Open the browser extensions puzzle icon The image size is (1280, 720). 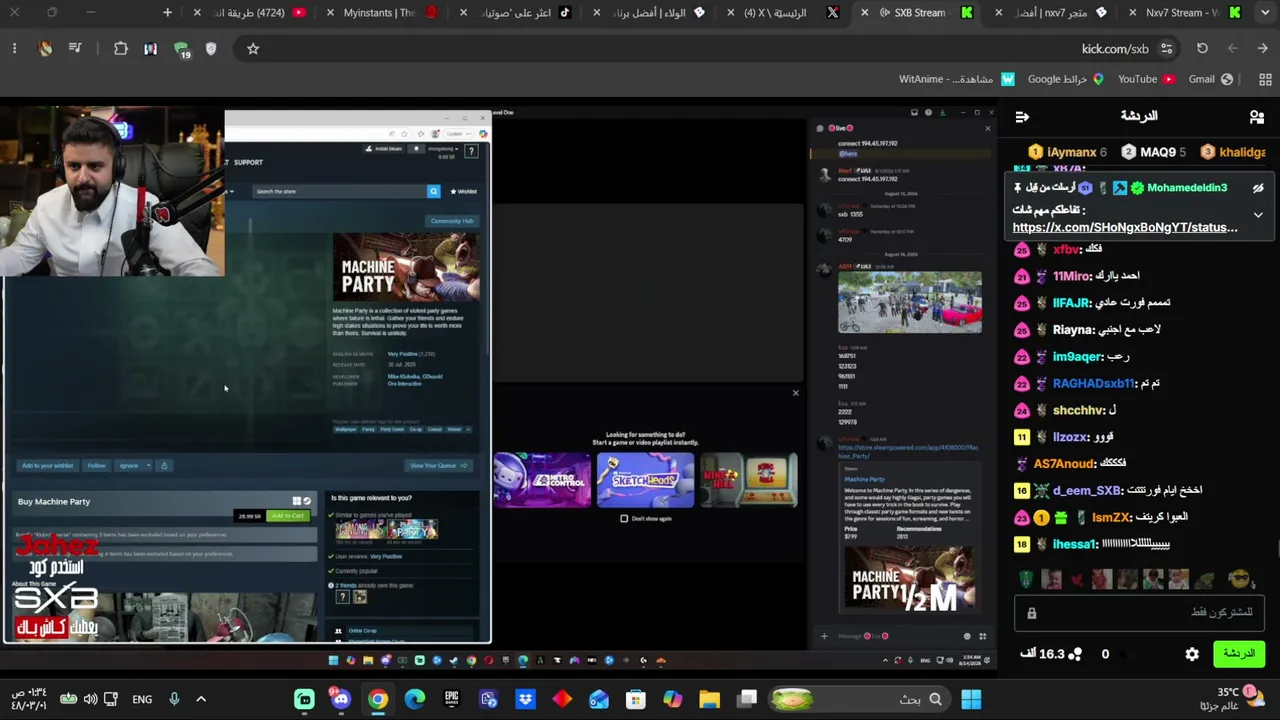[x=121, y=49]
